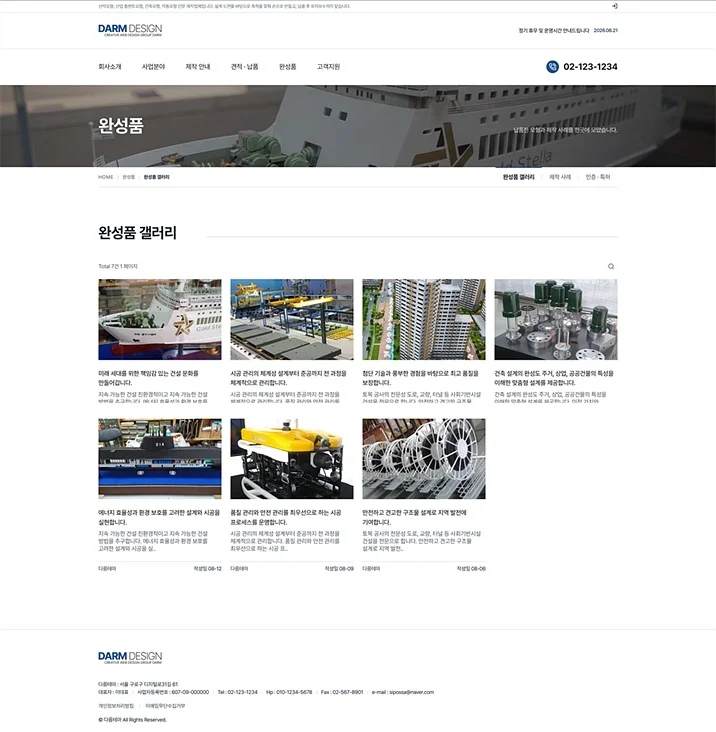The image size is (716, 732).
Task: Click the 완성품 갤러리 page heading
Action: 138,232
